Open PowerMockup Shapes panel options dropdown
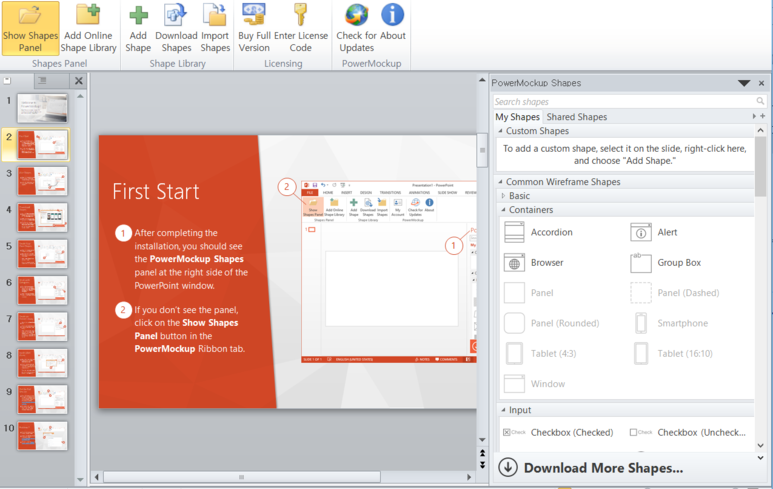The image size is (773, 489). click(x=744, y=83)
